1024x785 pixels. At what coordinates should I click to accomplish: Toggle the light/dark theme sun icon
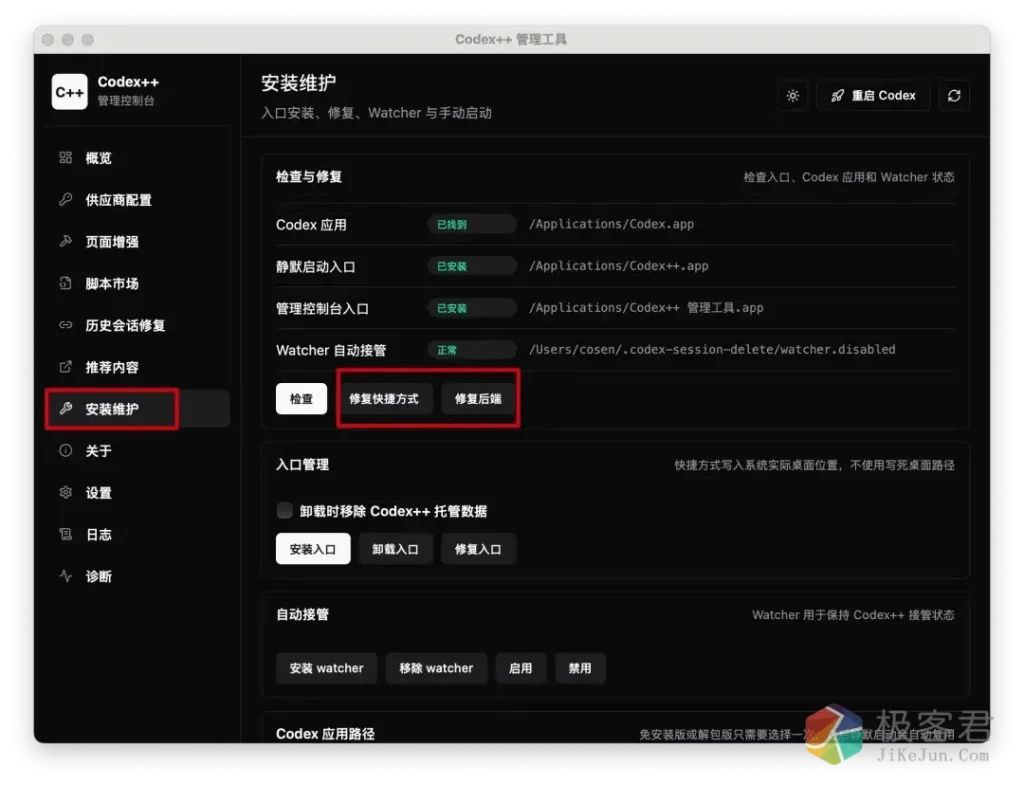click(793, 96)
